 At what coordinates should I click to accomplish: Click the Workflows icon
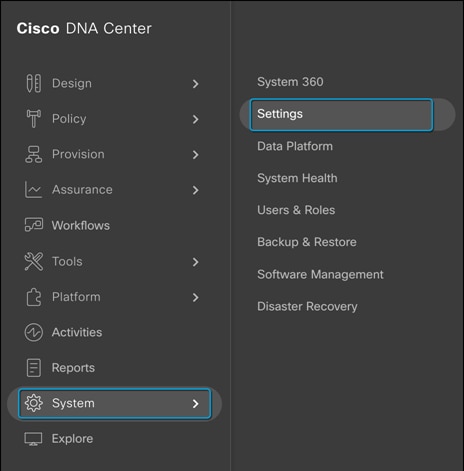(34, 225)
